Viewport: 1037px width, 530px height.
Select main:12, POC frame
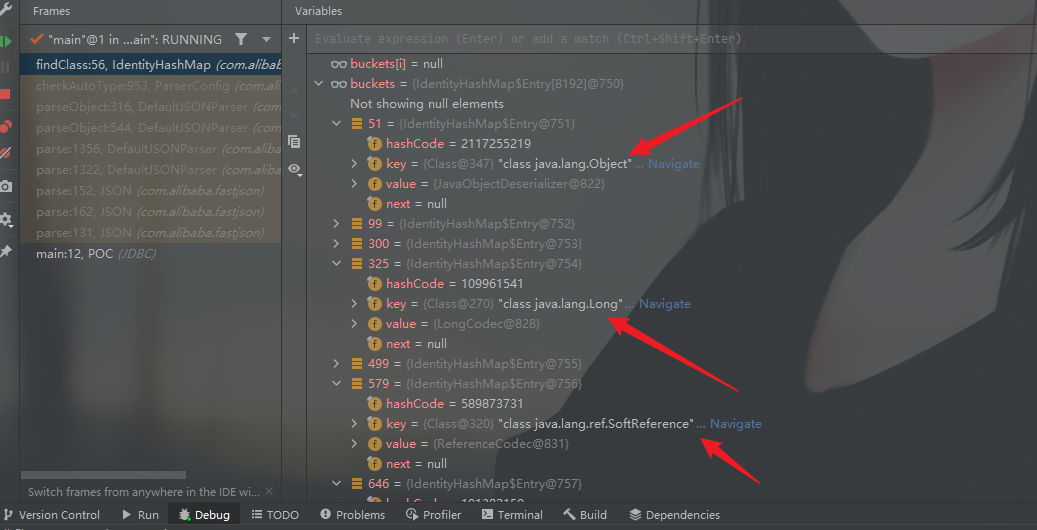click(x=151, y=253)
